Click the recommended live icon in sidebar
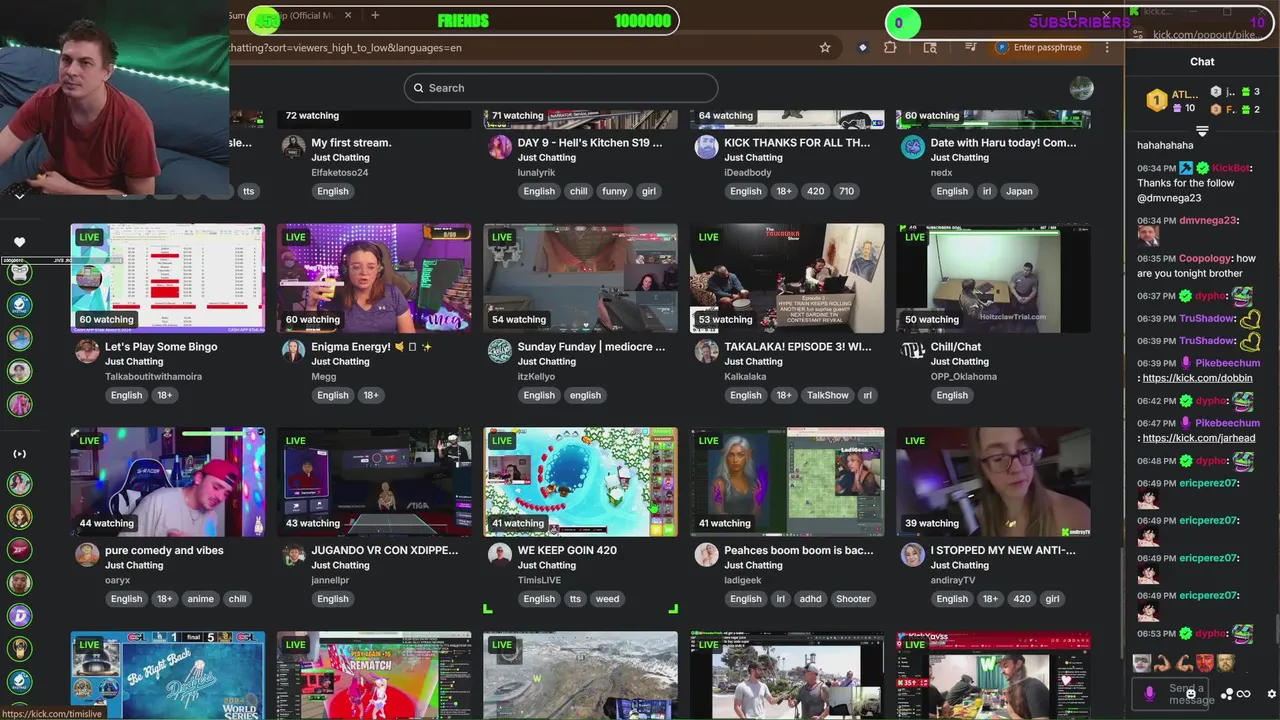The image size is (1280, 720). [19, 454]
